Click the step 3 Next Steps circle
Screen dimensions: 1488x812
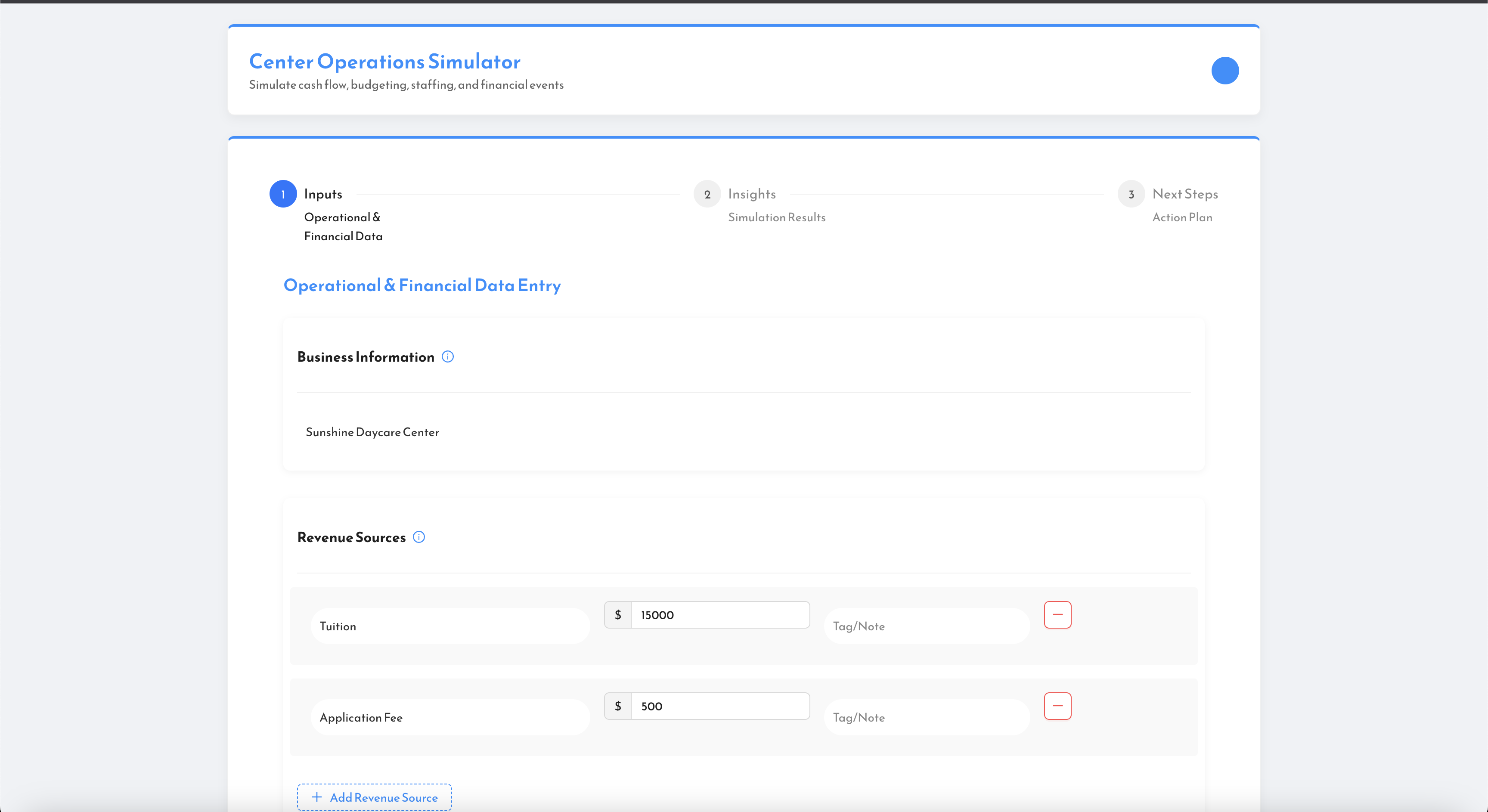pyautogui.click(x=1131, y=194)
